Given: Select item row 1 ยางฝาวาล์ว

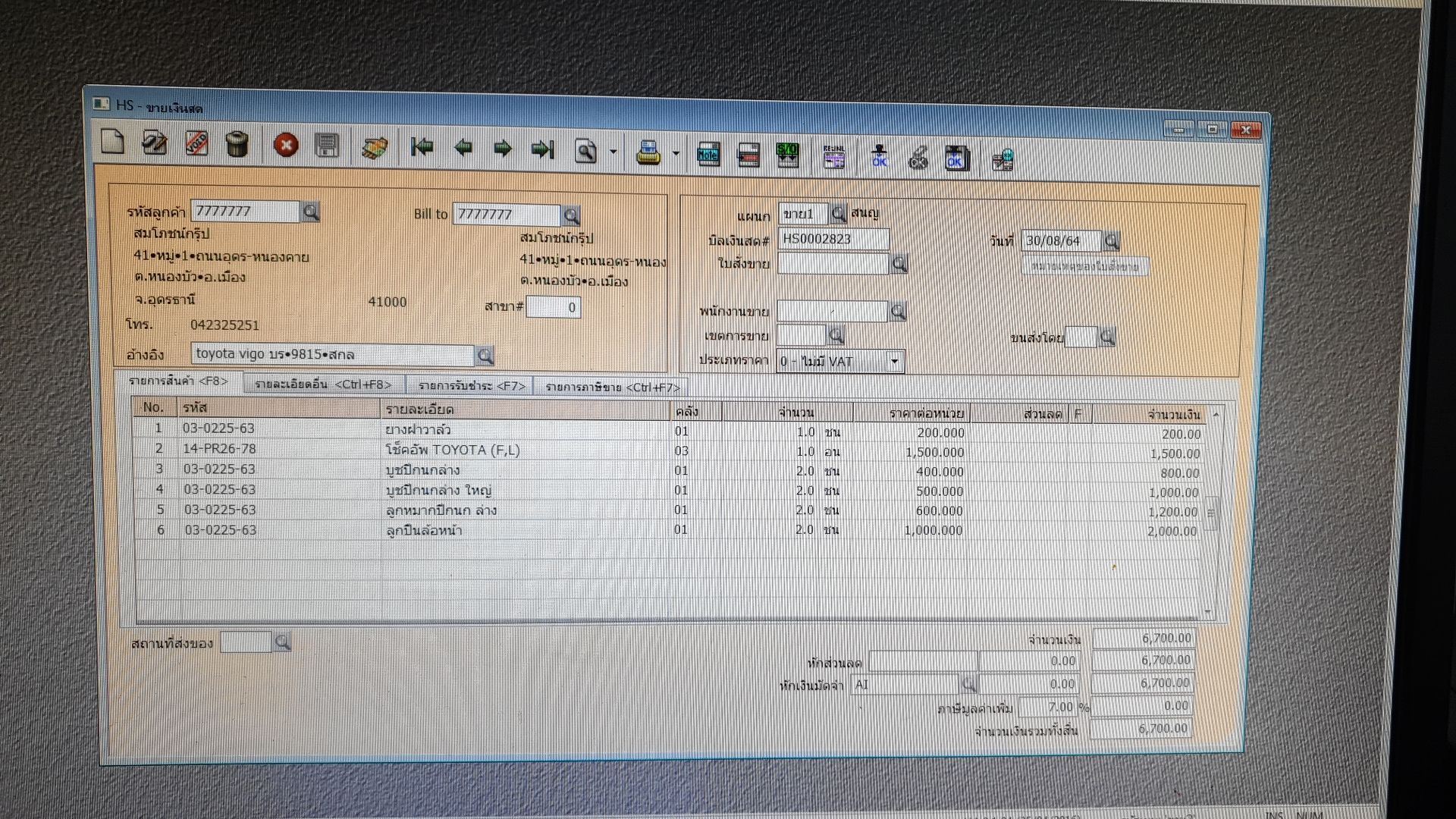Looking at the screenshot, I should pyautogui.click(x=670, y=431).
